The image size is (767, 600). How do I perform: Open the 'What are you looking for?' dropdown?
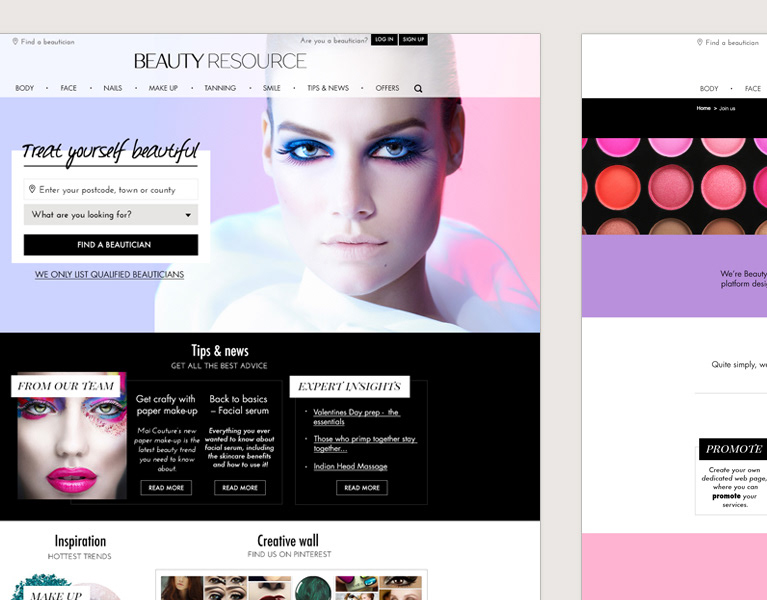[111, 215]
